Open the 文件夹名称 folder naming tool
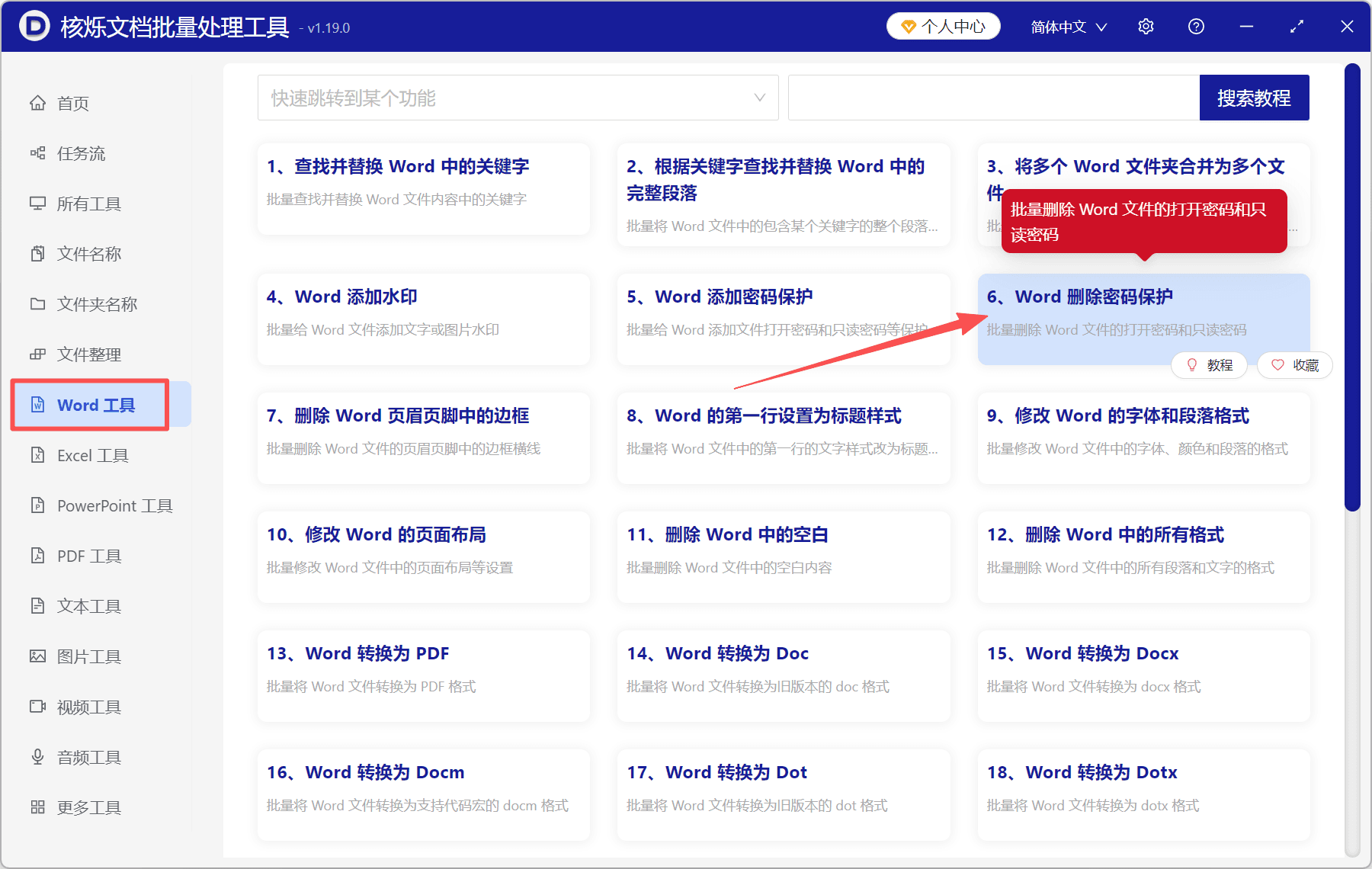The image size is (1372, 869). coord(98,303)
